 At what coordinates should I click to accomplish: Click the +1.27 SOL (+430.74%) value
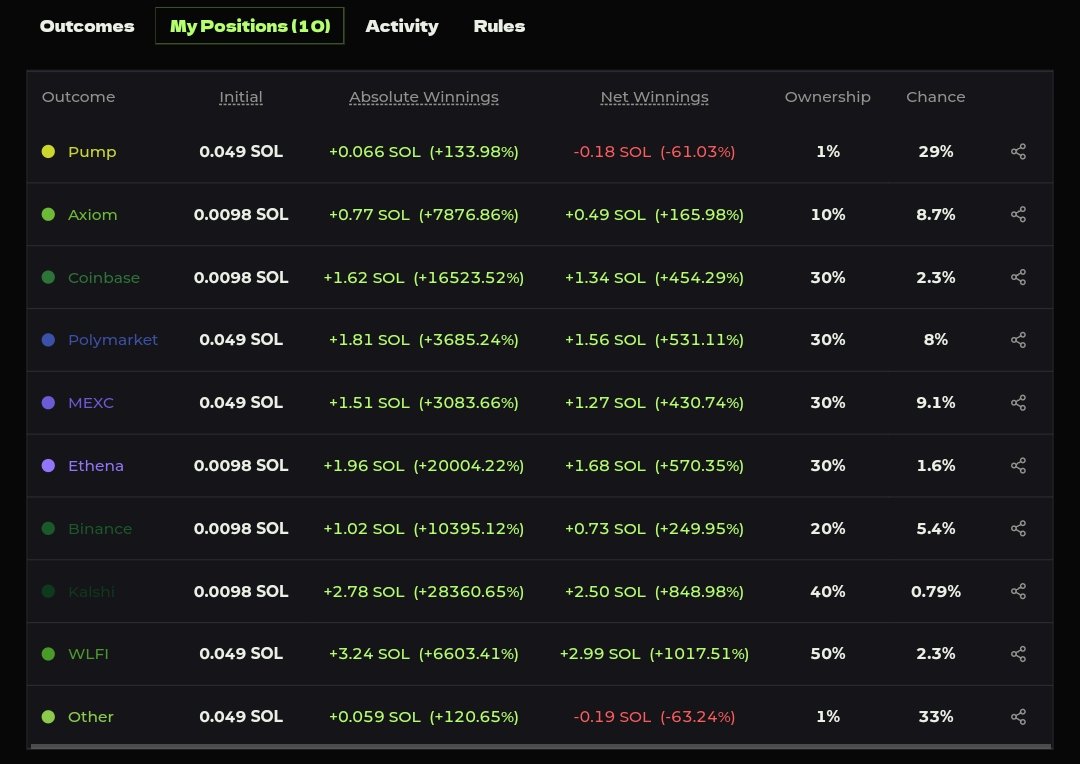tap(654, 403)
